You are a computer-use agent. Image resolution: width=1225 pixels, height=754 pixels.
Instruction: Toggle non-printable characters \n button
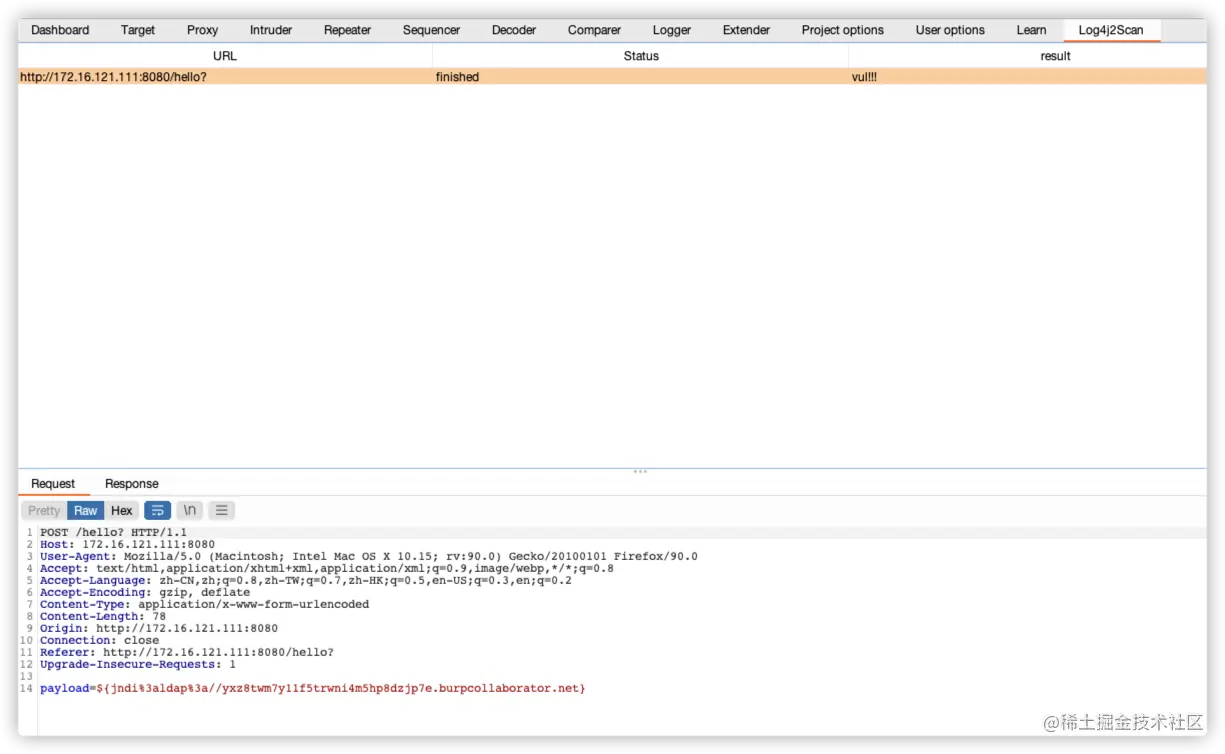click(190, 510)
